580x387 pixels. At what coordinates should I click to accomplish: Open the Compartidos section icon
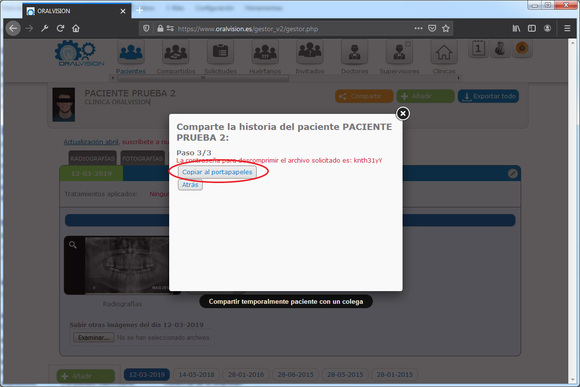(x=176, y=53)
